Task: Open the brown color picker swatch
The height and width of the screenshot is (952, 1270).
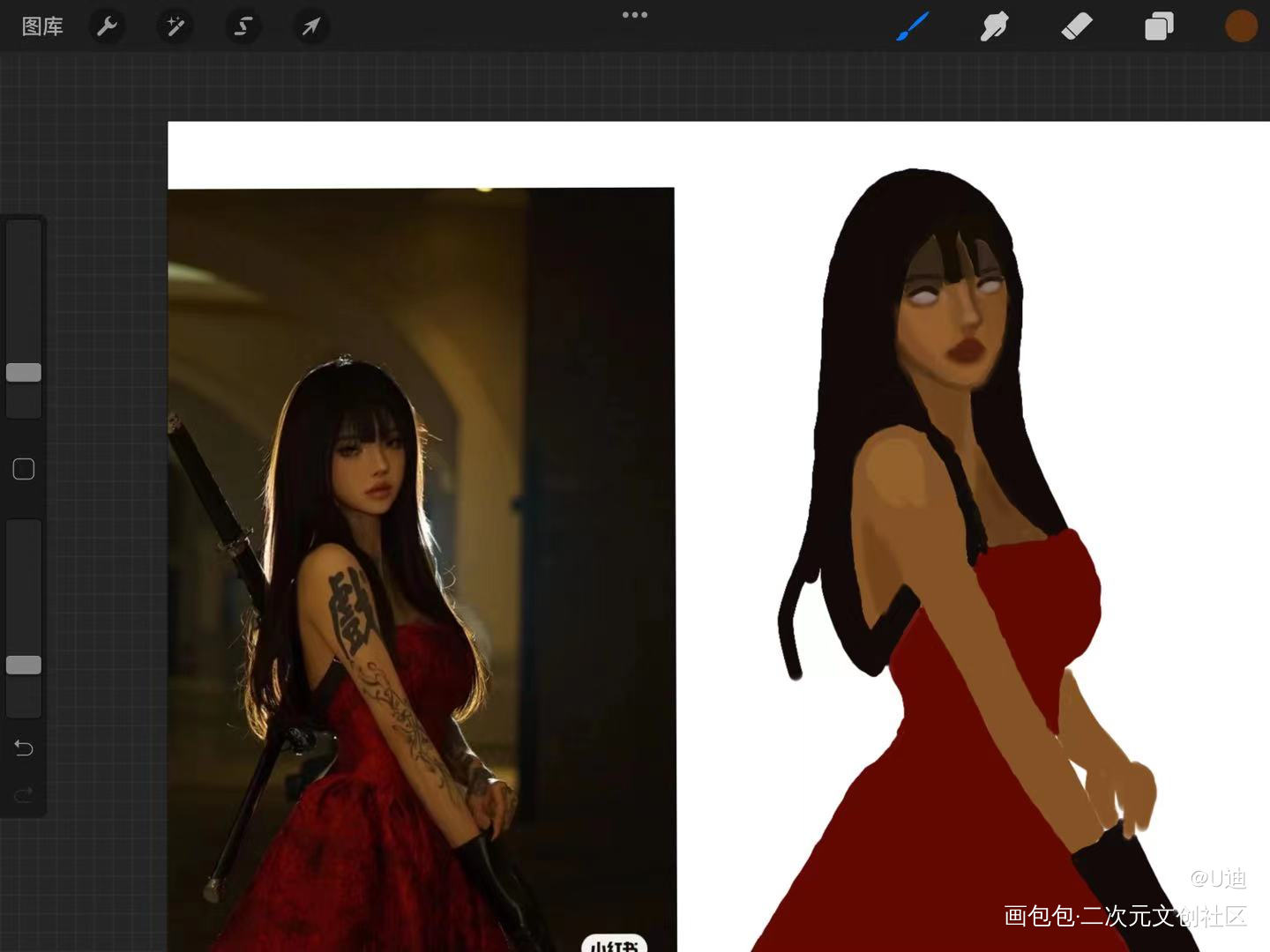Action: (x=1241, y=26)
